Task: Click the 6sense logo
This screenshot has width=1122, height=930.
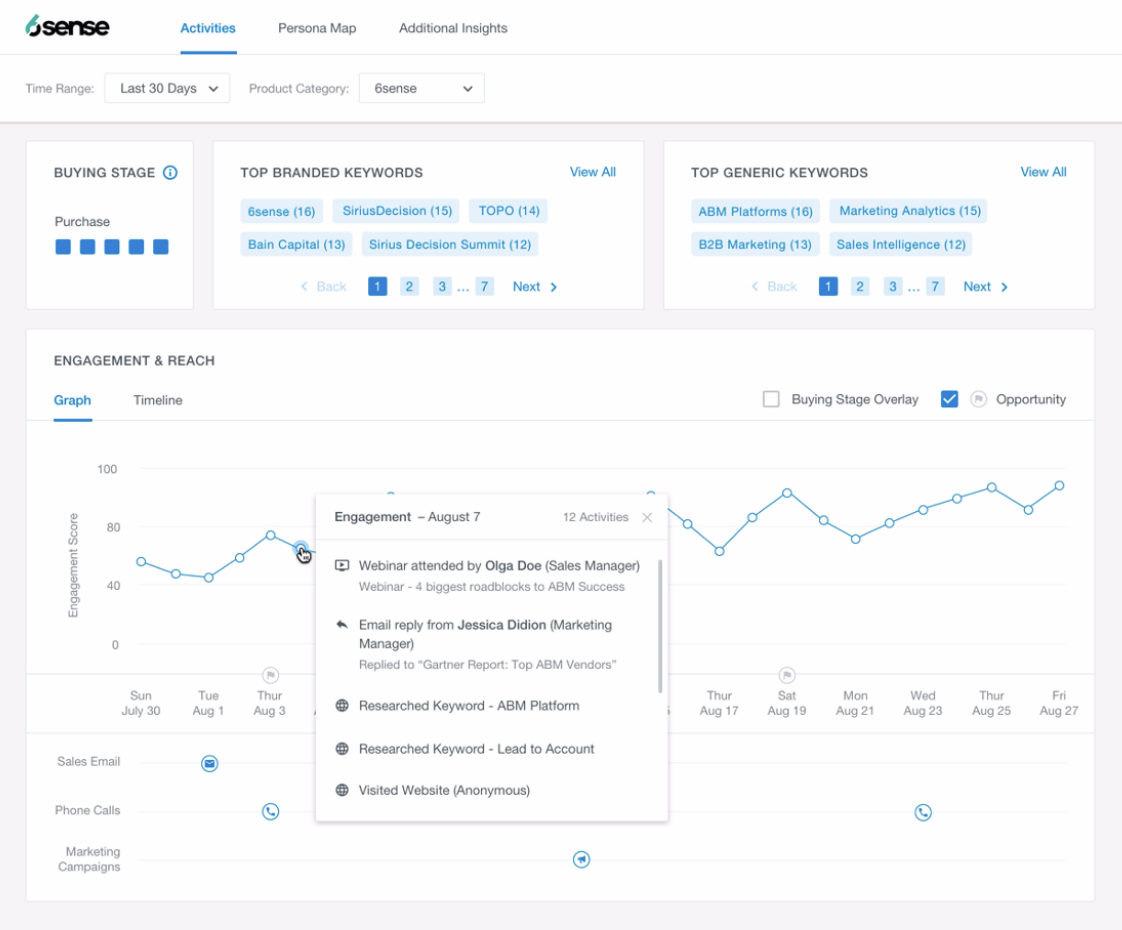Action: point(67,27)
